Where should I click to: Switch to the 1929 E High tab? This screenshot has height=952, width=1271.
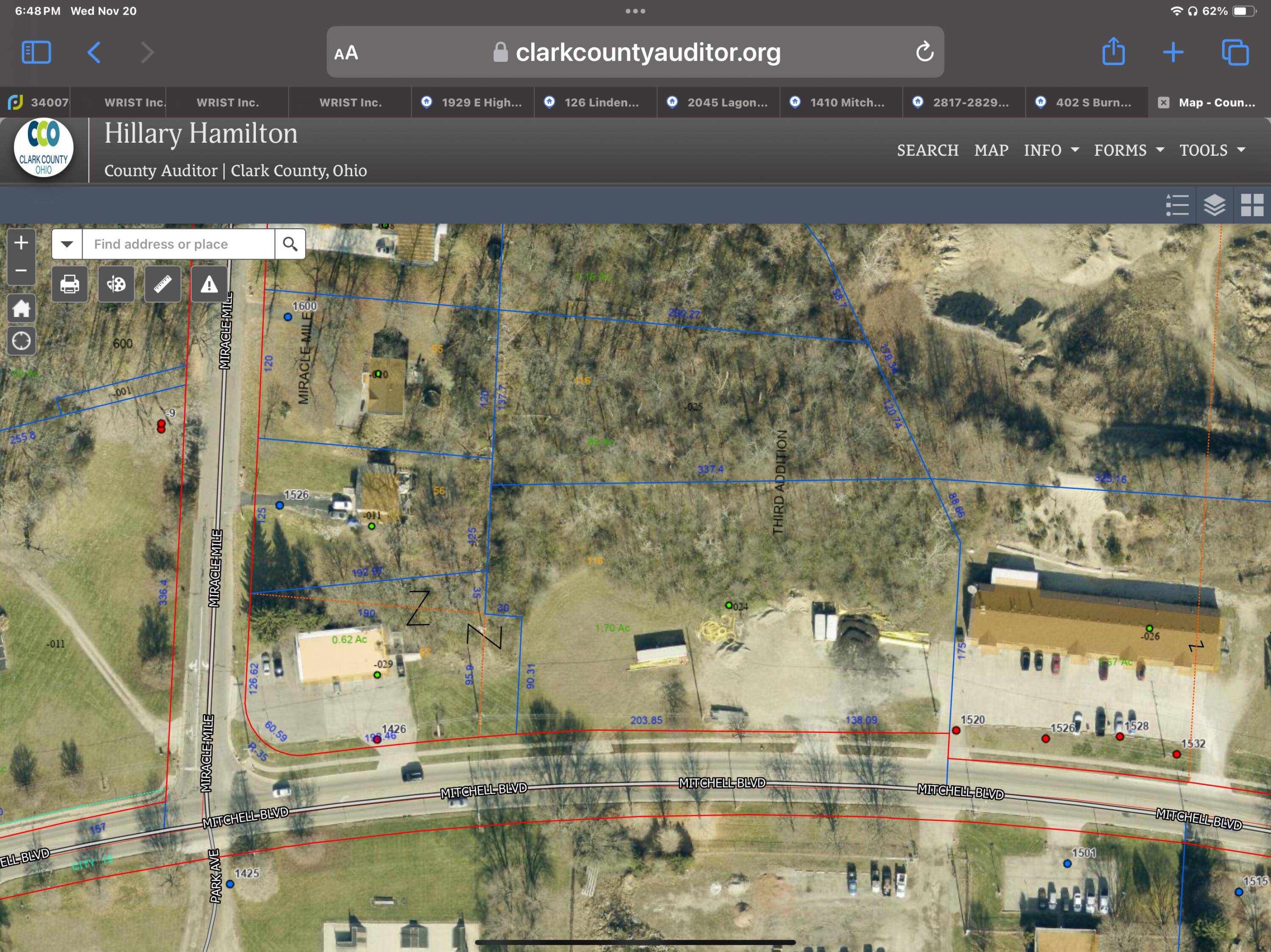tap(473, 102)
